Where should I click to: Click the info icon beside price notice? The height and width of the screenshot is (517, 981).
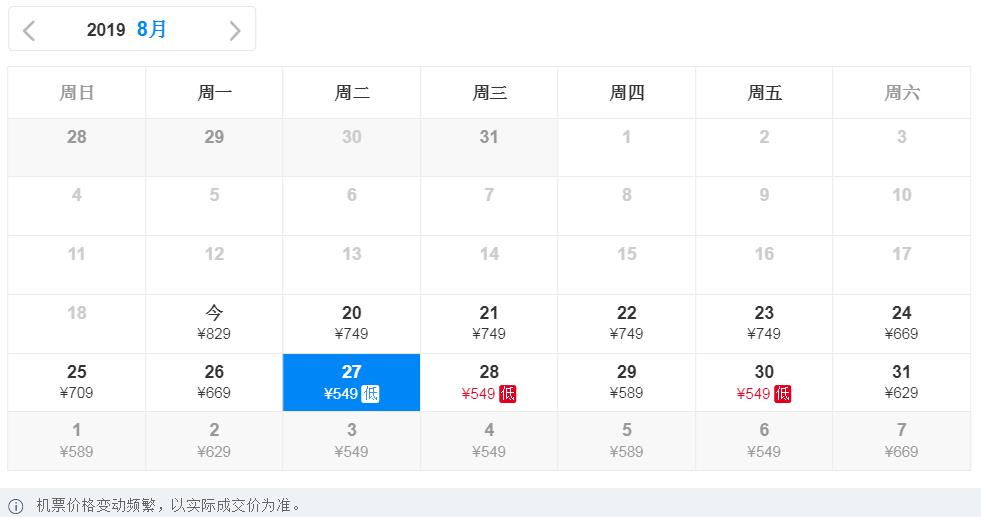point(16,506)
